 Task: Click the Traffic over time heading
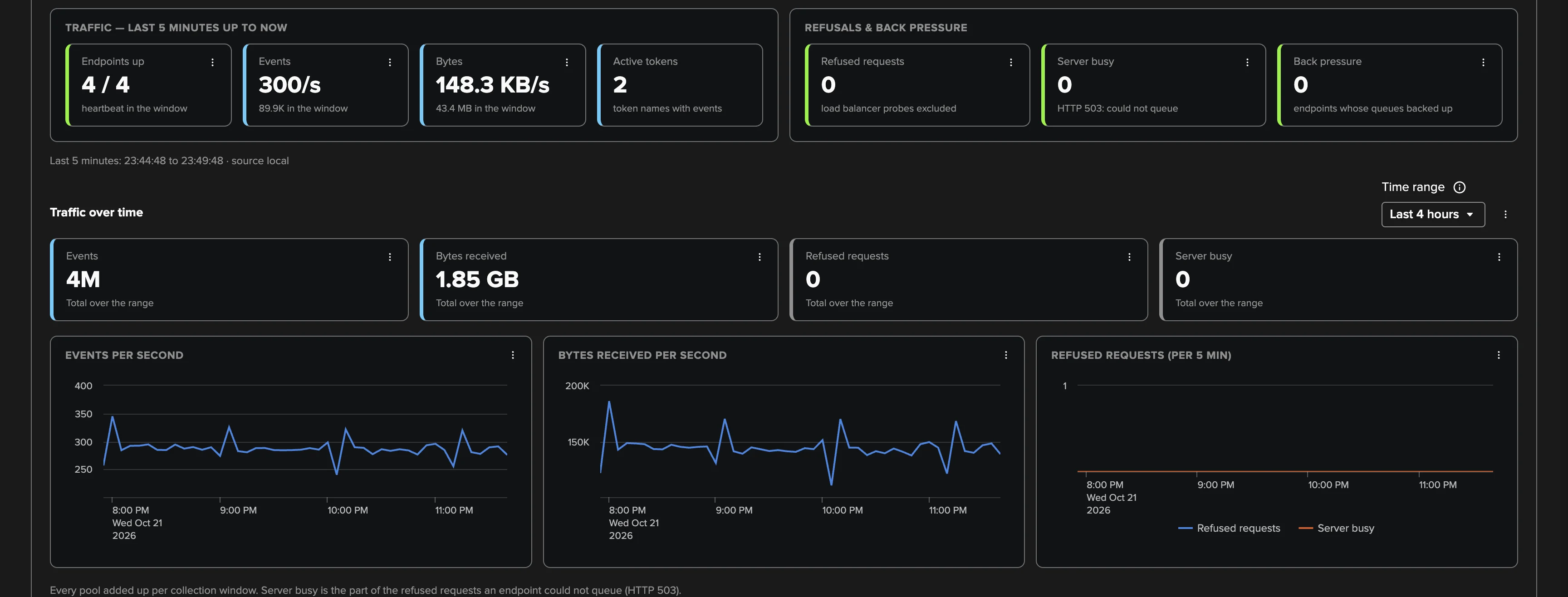[x=96, y=212]
